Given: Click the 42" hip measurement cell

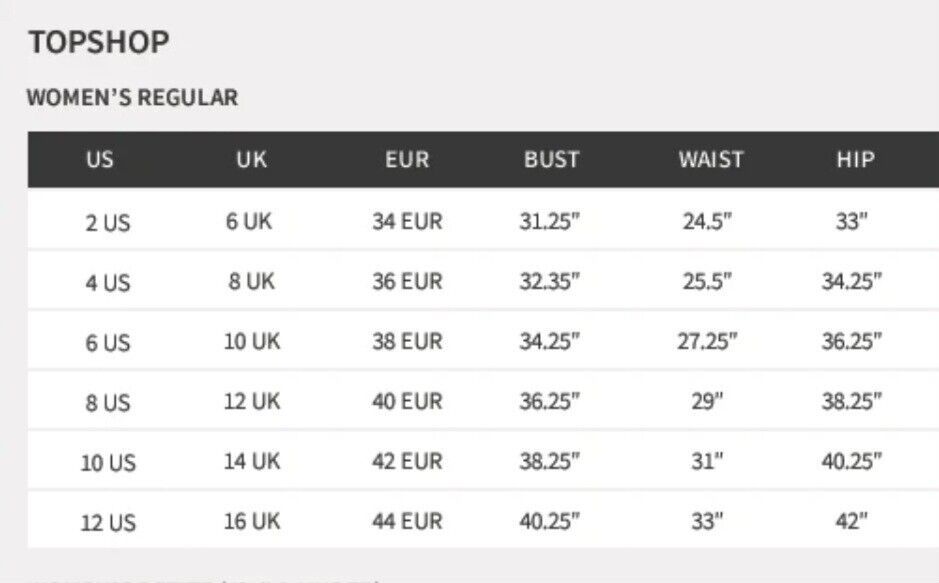Looking at the screenshot, I should pyautogui.click(x=852, y=521).
